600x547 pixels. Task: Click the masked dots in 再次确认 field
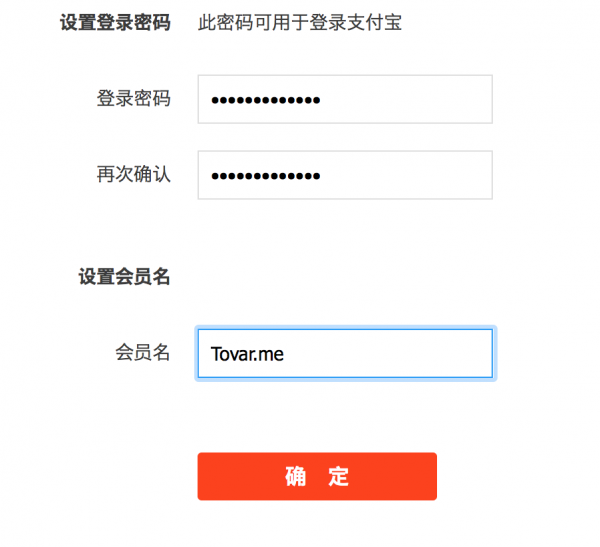[x=266, y=176]
